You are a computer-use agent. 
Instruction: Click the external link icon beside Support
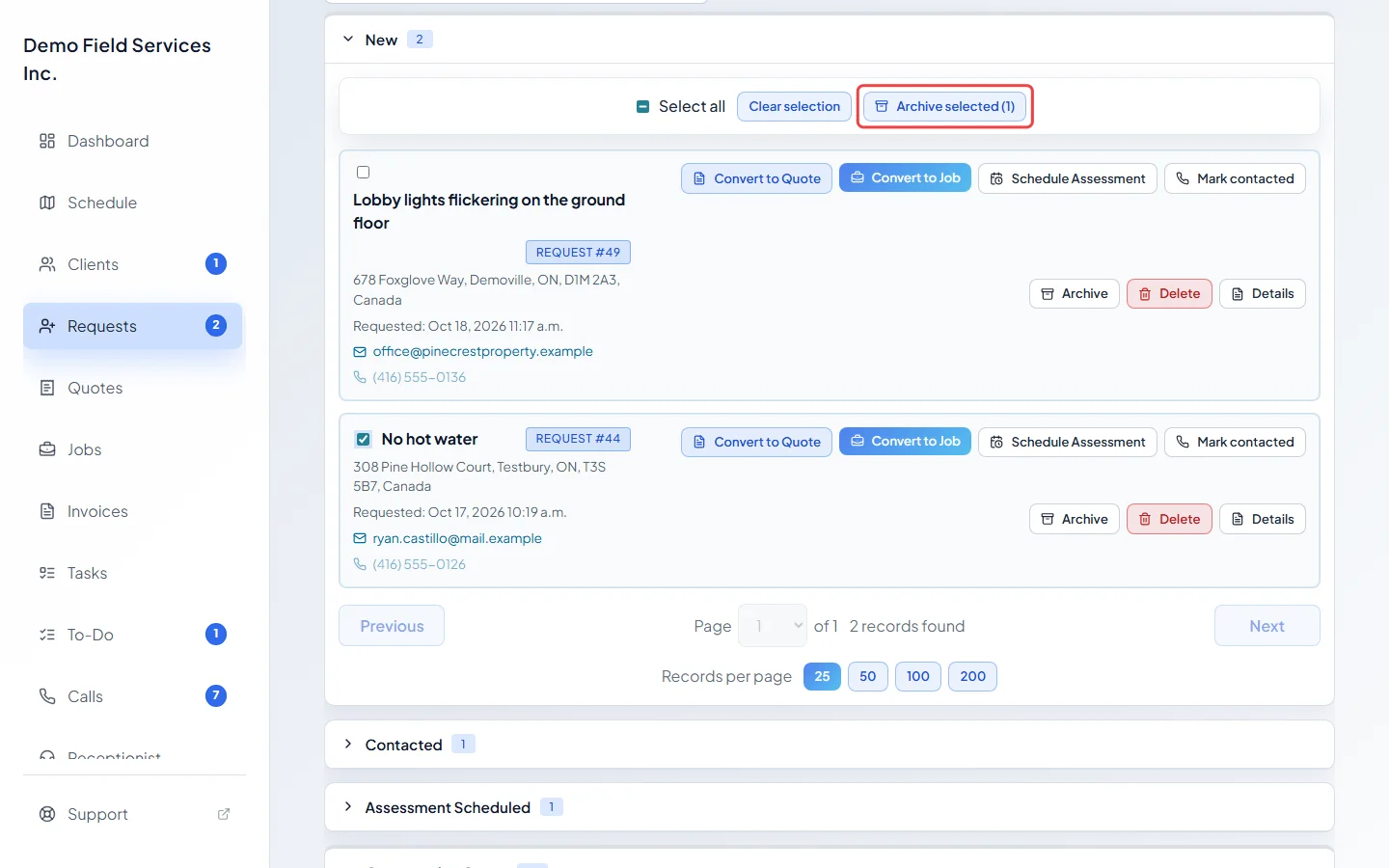click(224, 814)
